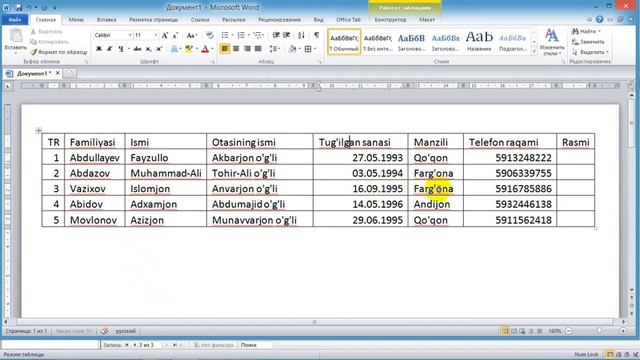Image resolution: width=640 pixels, height=360 pixels.
Task: Open Font (Шрифт) dialog launcher
Action: click(213, 62)
